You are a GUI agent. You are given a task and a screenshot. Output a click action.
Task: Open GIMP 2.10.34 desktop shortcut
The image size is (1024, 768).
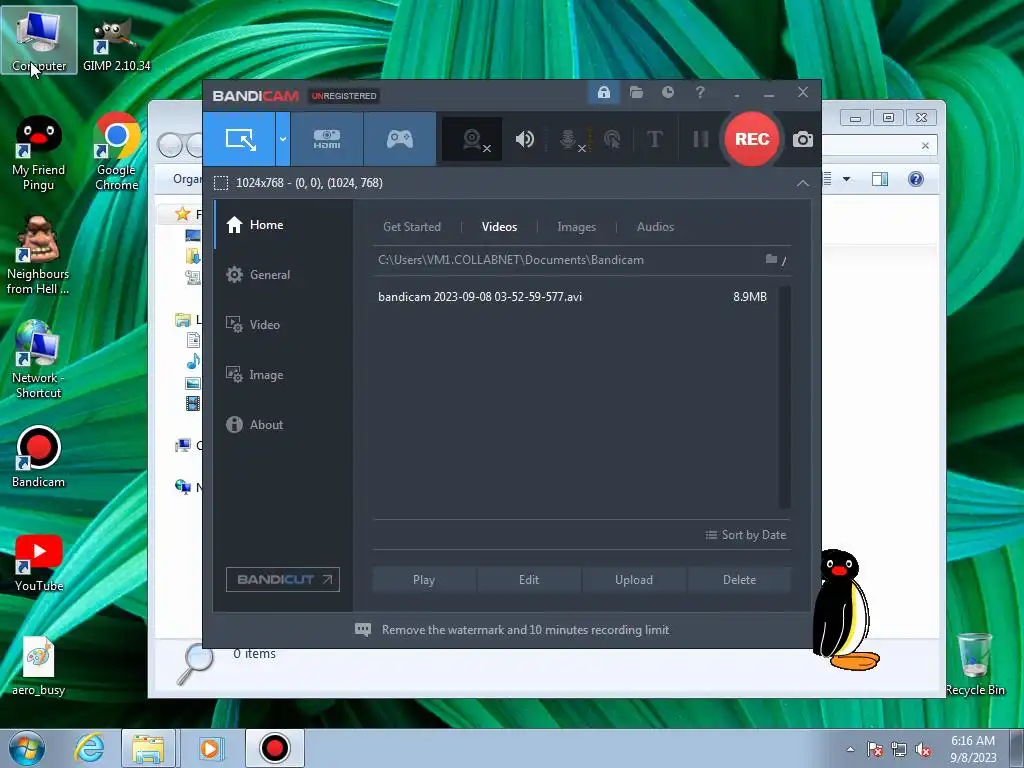coord(116,44)
